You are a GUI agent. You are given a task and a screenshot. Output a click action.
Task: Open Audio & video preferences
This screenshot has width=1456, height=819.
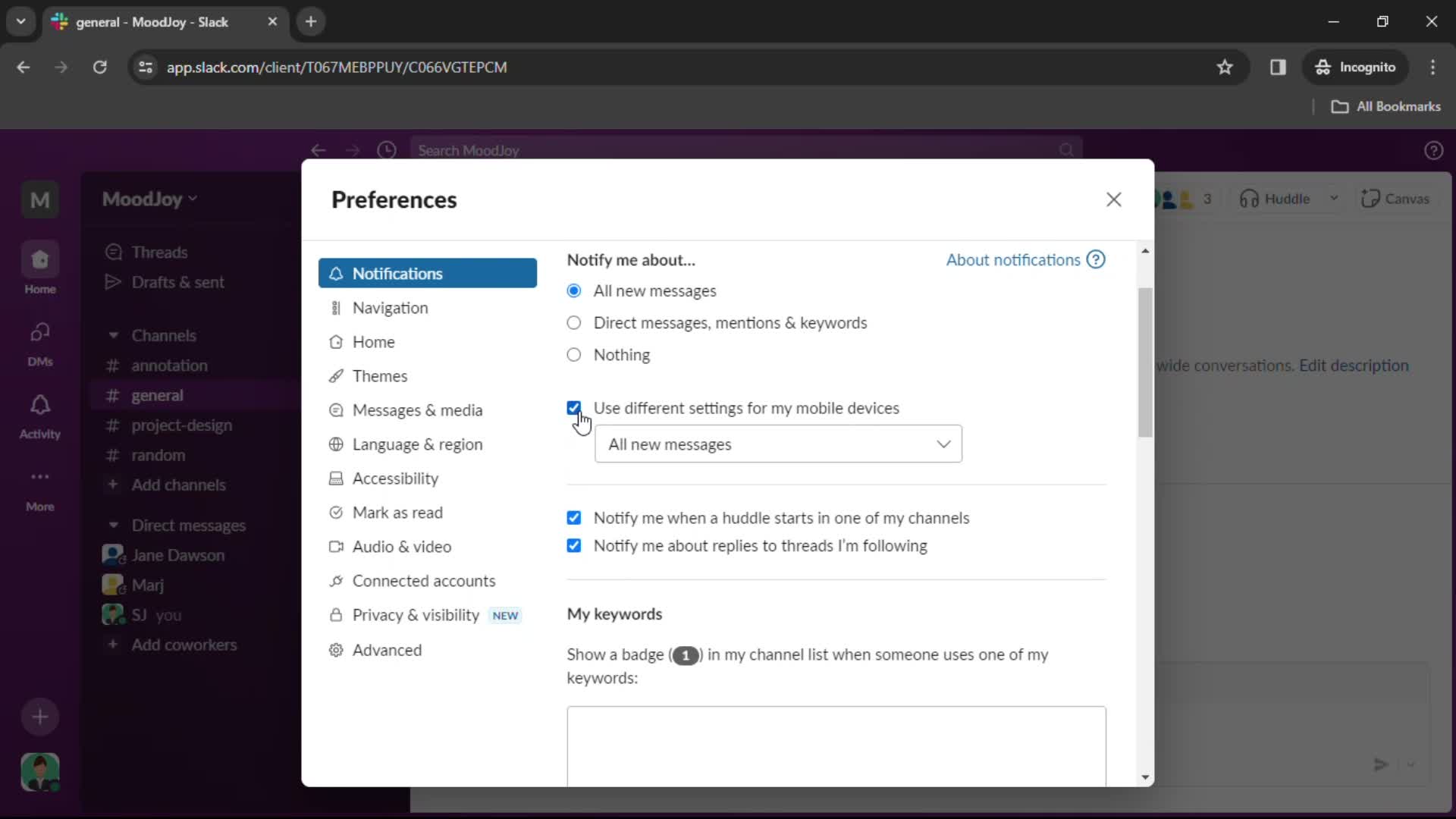(403, 547)
